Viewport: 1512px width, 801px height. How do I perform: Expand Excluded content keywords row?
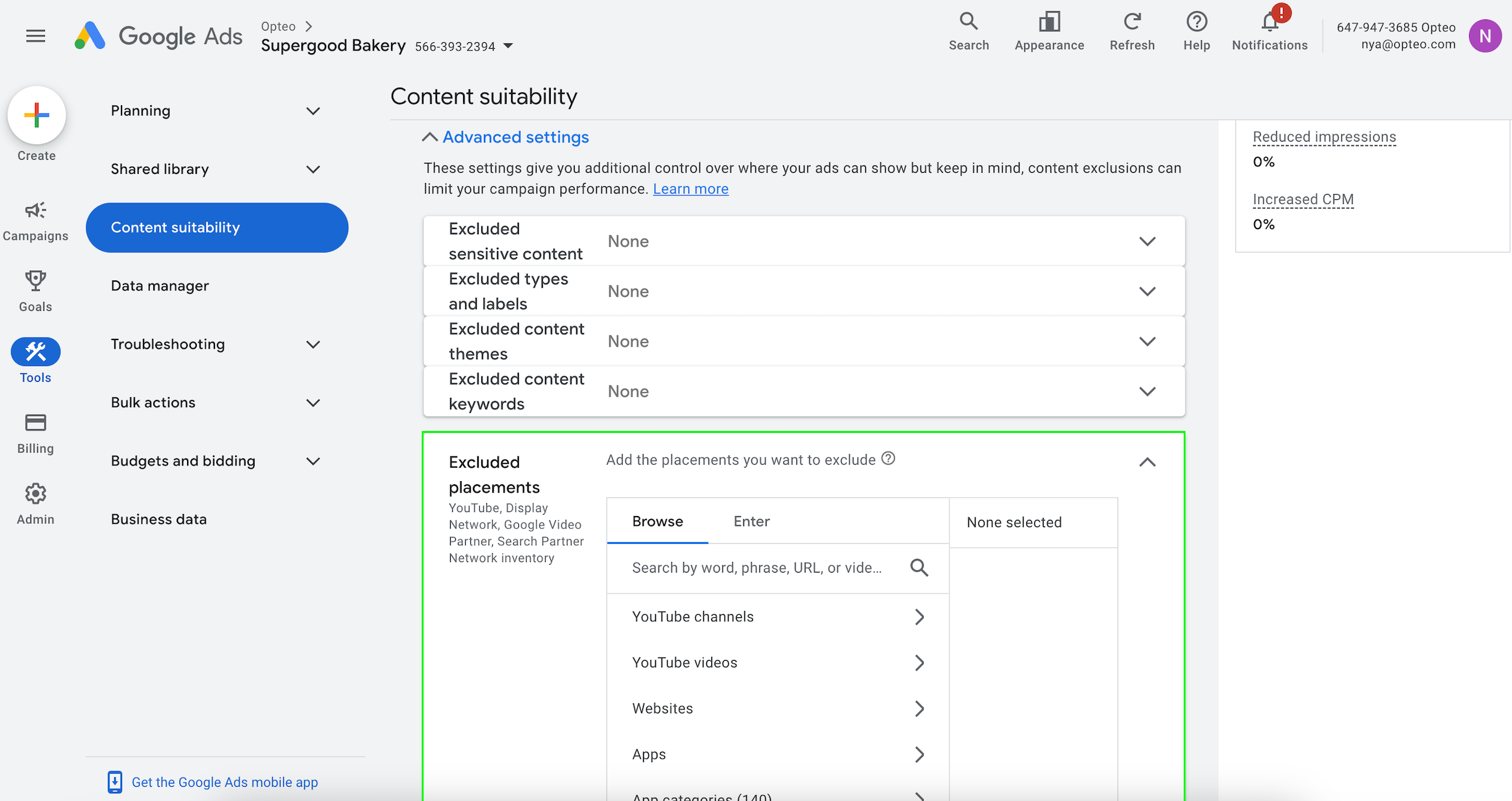(1147, 391)
